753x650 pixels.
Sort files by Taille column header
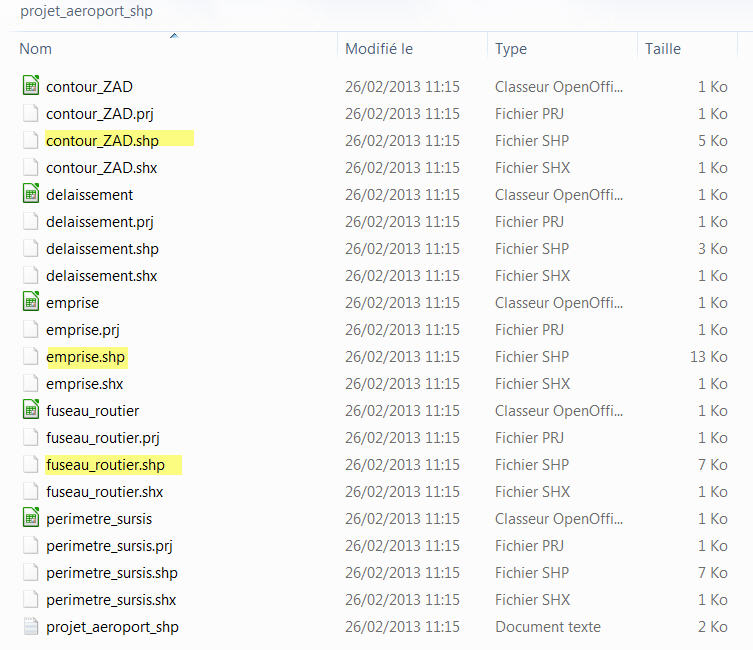tap(663, 48)
